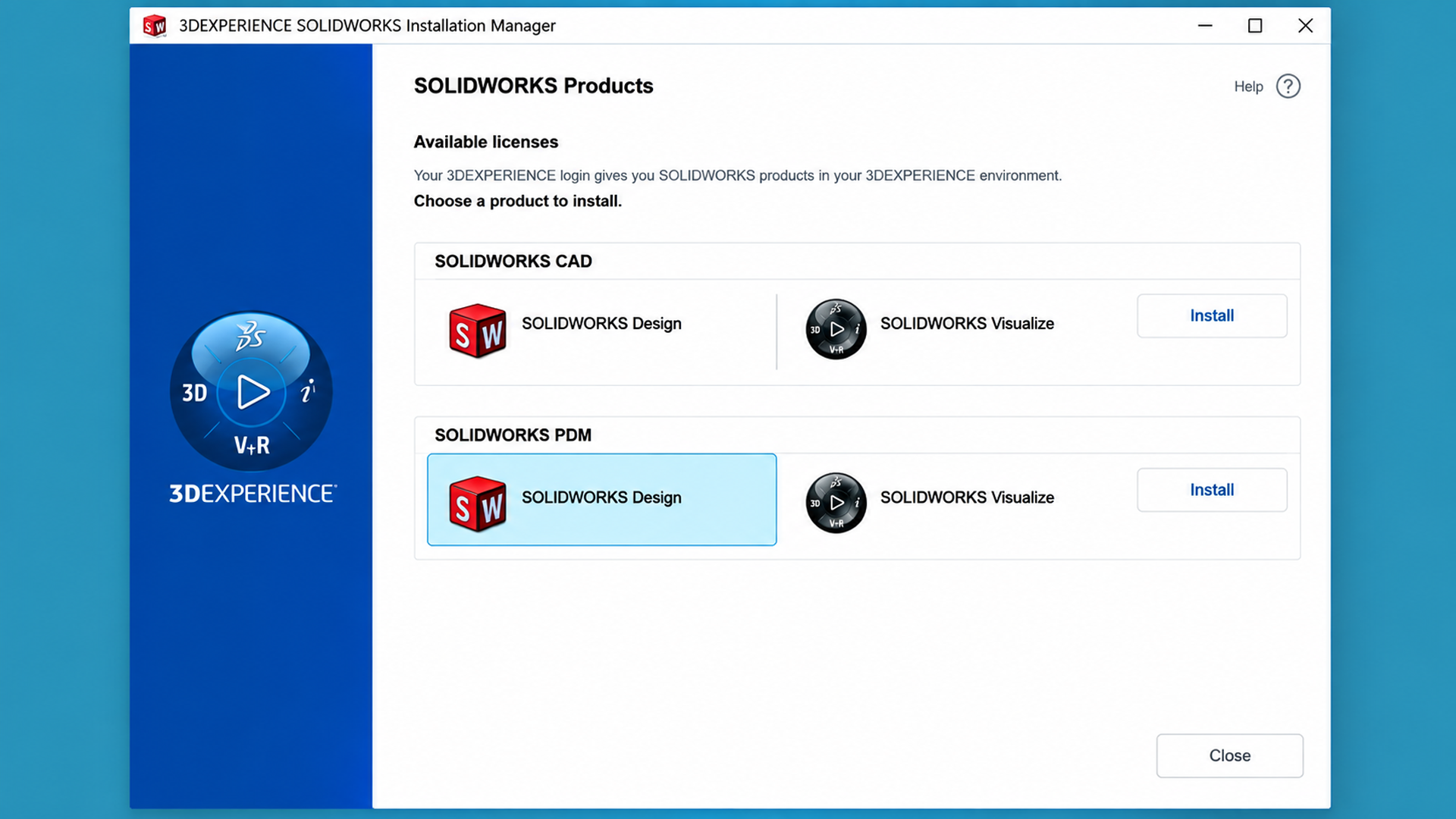Select SOLIDWORKS Design icon under SOLIDWORKS PDM
The image size is (1456, 819).
477,504
